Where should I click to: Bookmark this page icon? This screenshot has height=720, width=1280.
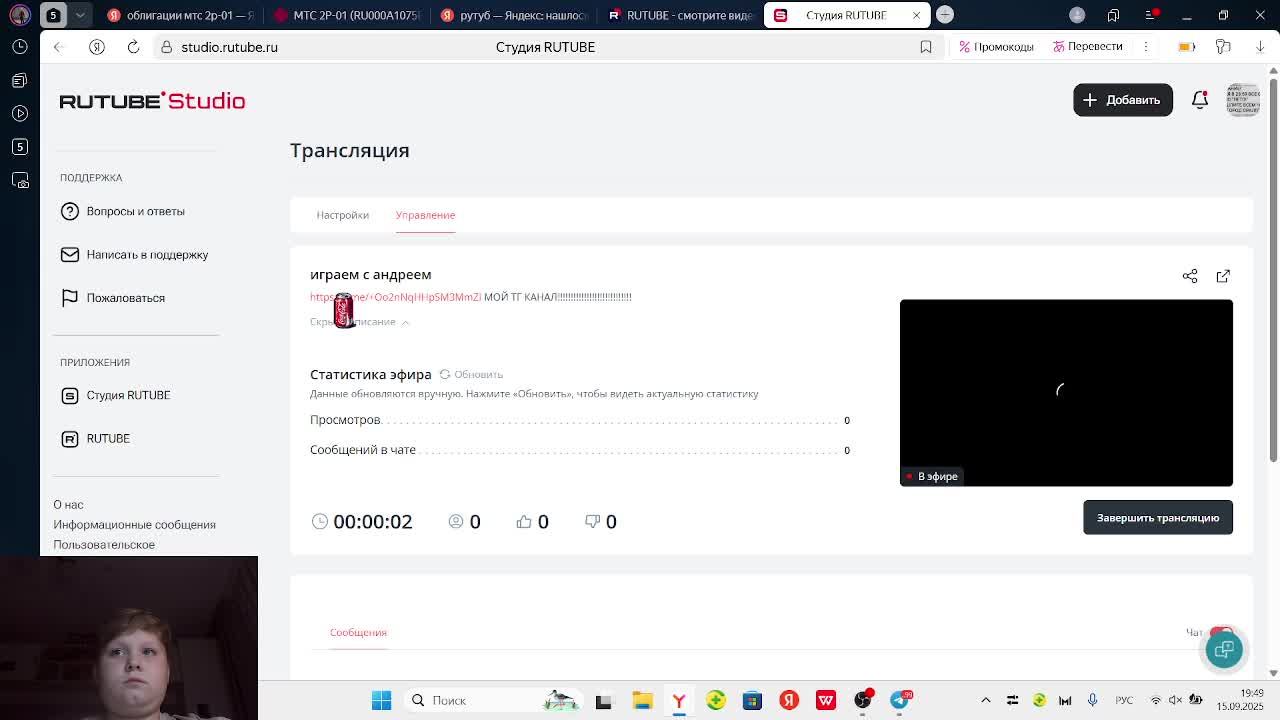[926, 47]
